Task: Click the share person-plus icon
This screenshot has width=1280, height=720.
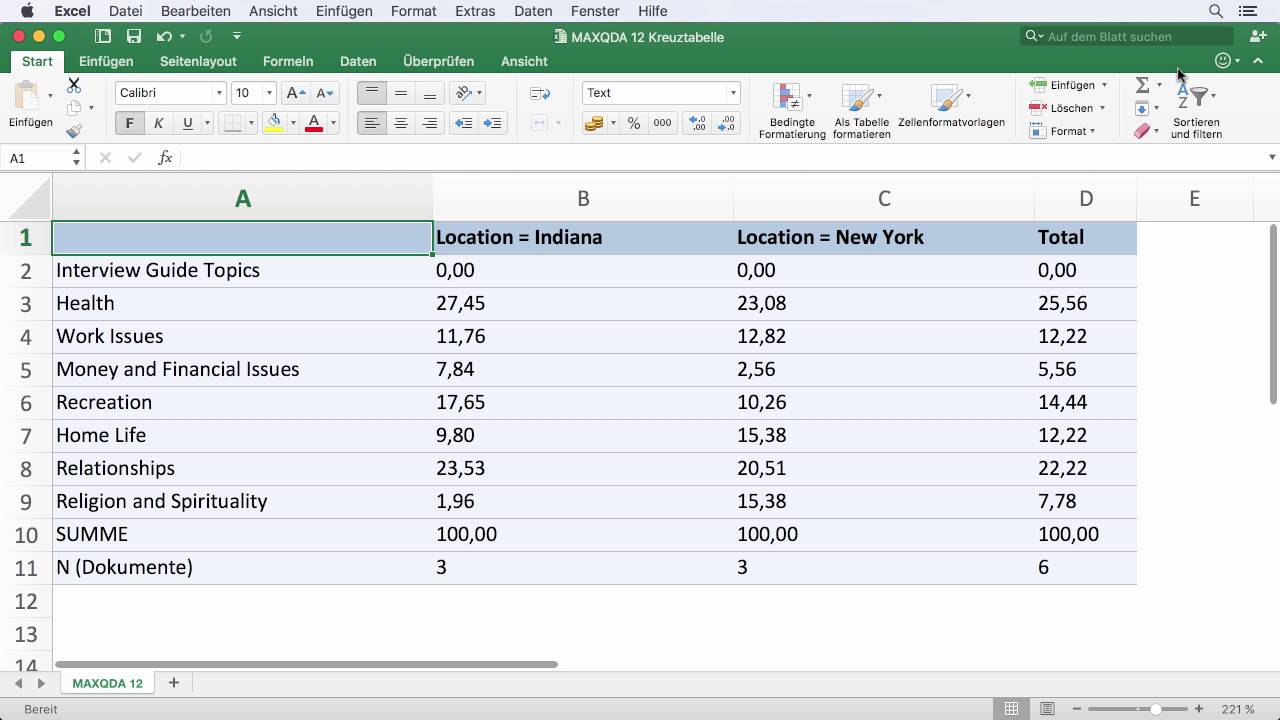Action: click(x=1258, y=36)
